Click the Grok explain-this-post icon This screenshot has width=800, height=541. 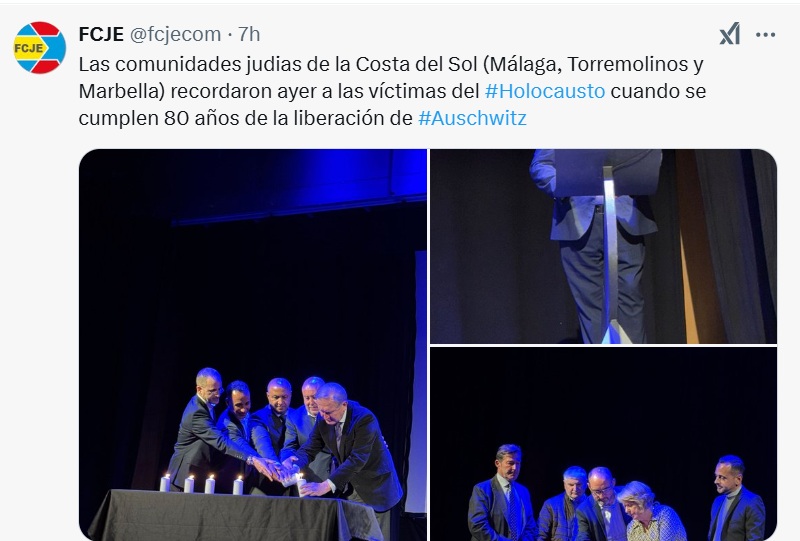coord(730,34)
